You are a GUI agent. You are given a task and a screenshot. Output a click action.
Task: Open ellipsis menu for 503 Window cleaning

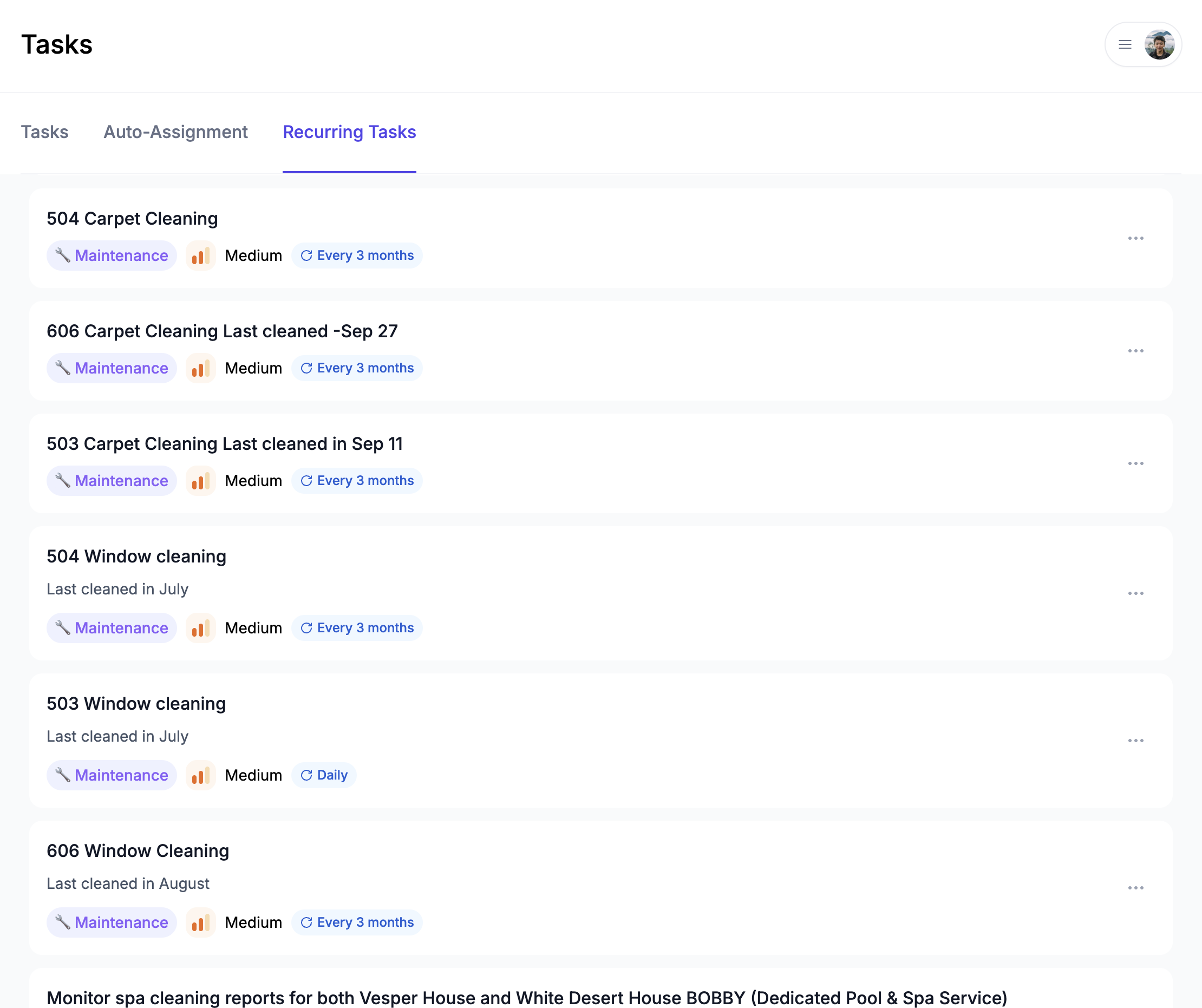(x=1135, y=741)
